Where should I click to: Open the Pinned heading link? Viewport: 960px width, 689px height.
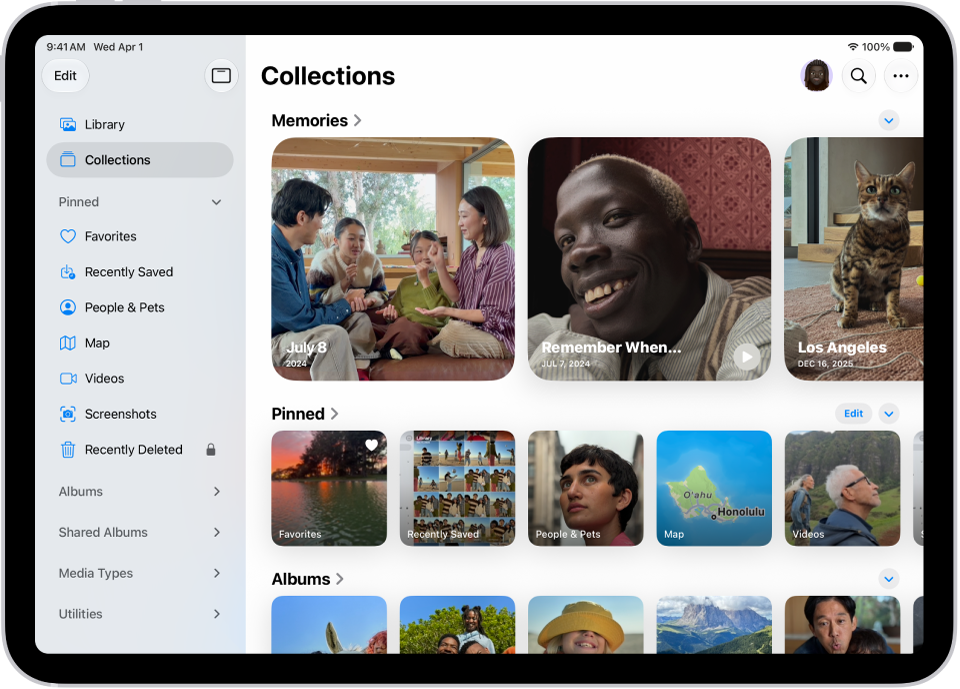coord(305,414)
